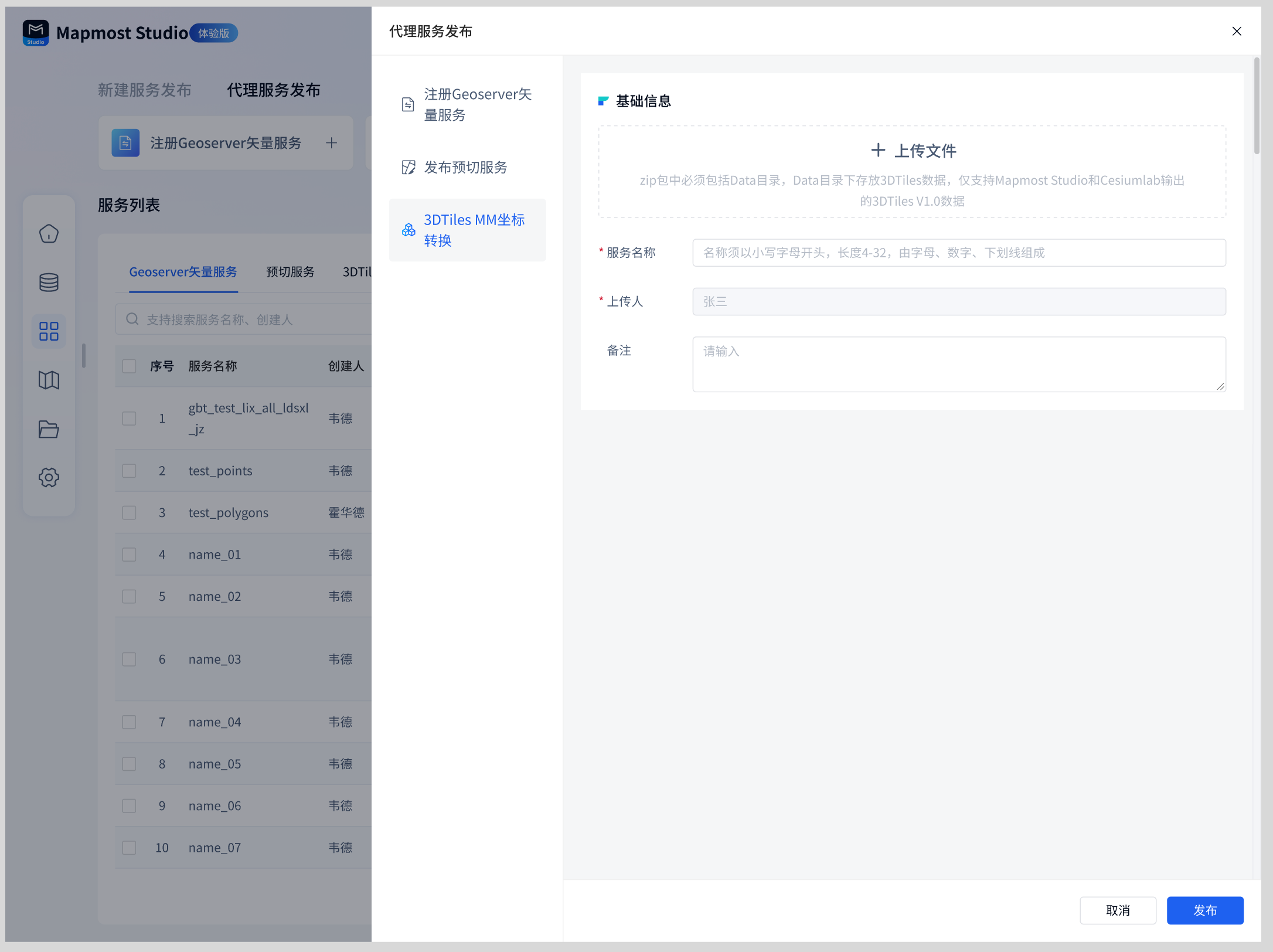Switch to the 预切服务 tab
The image size is (1273, 952).
(290, 272)
